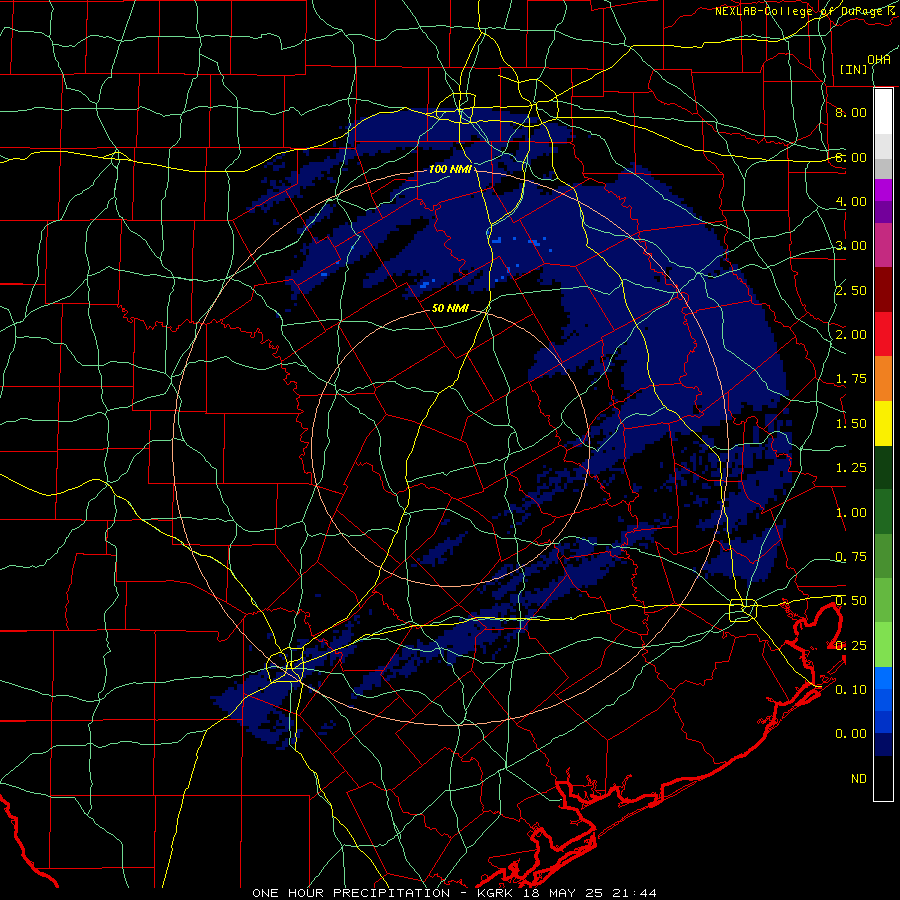Click the ND legend label

[859, 779]
